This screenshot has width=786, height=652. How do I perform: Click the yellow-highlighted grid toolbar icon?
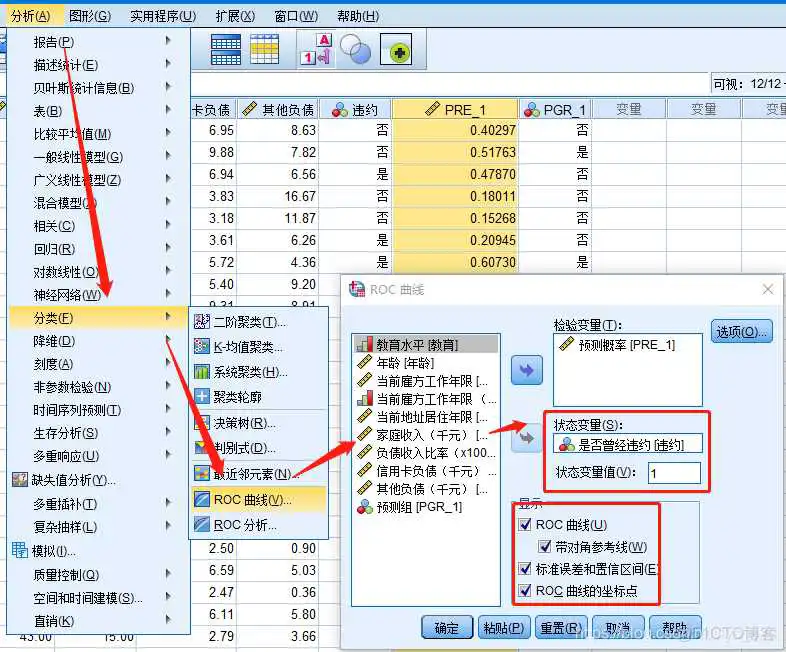[x=264, y=49]
